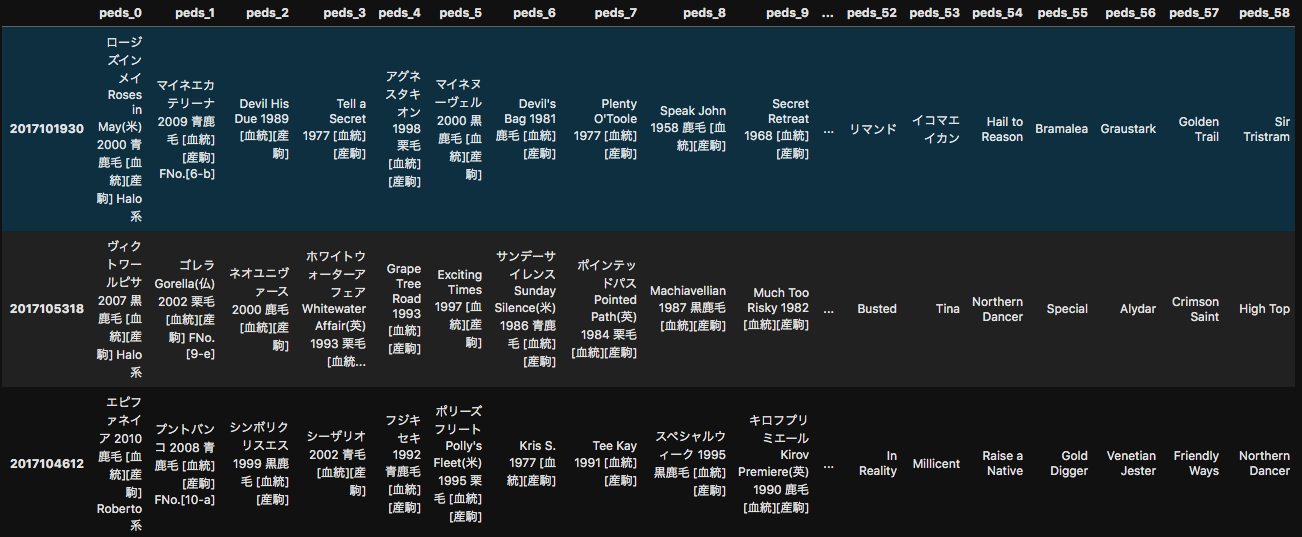The image size is (1302, 537).
Task: Click the Hail to Reason cell
Action: coord(1002,129)
